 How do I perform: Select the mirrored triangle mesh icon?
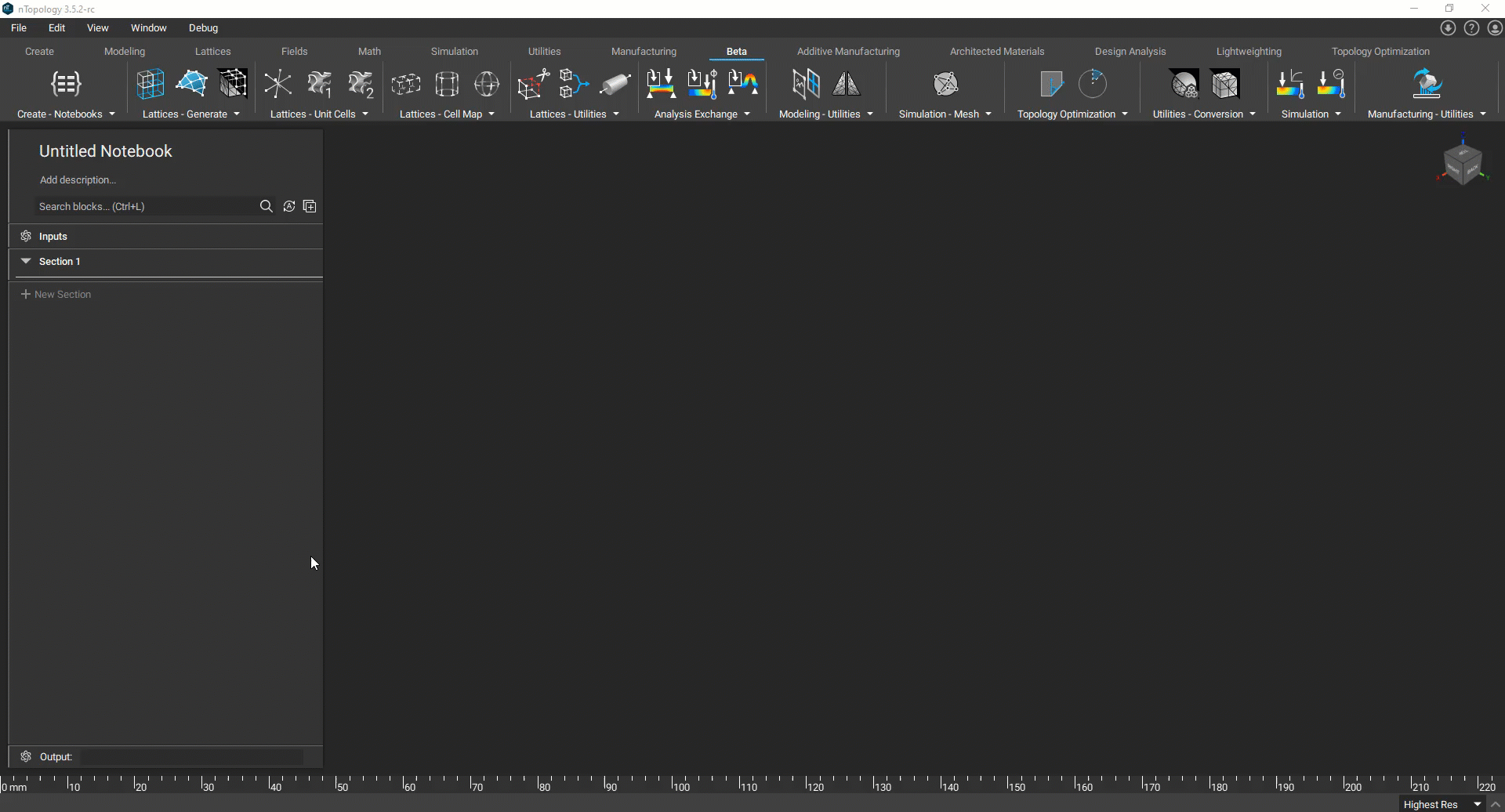click(x=847, y=84)
